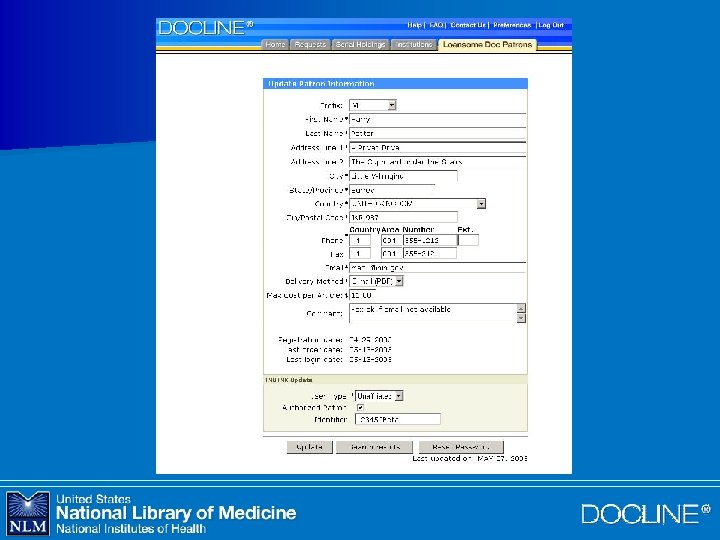Screen dimensions: 720x540
Task: Click the Phone area code field
Action: (x=391, y=240)
